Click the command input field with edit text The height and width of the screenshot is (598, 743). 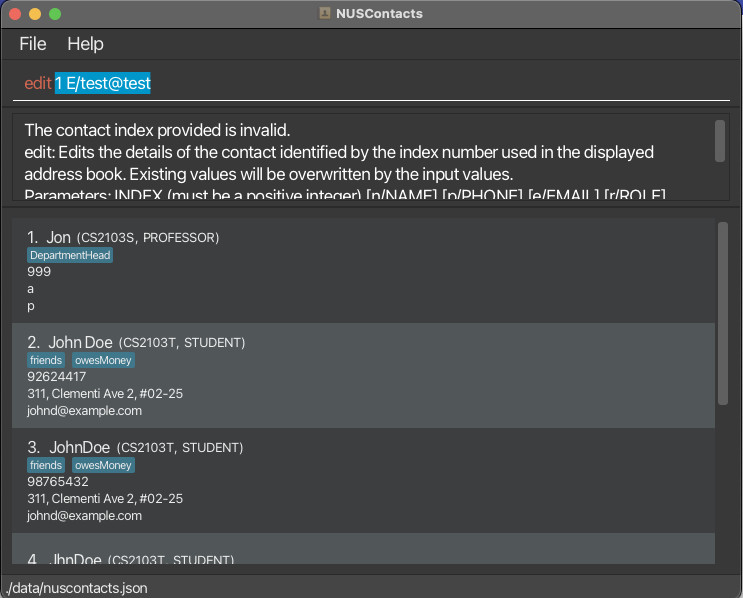point(371,83)
